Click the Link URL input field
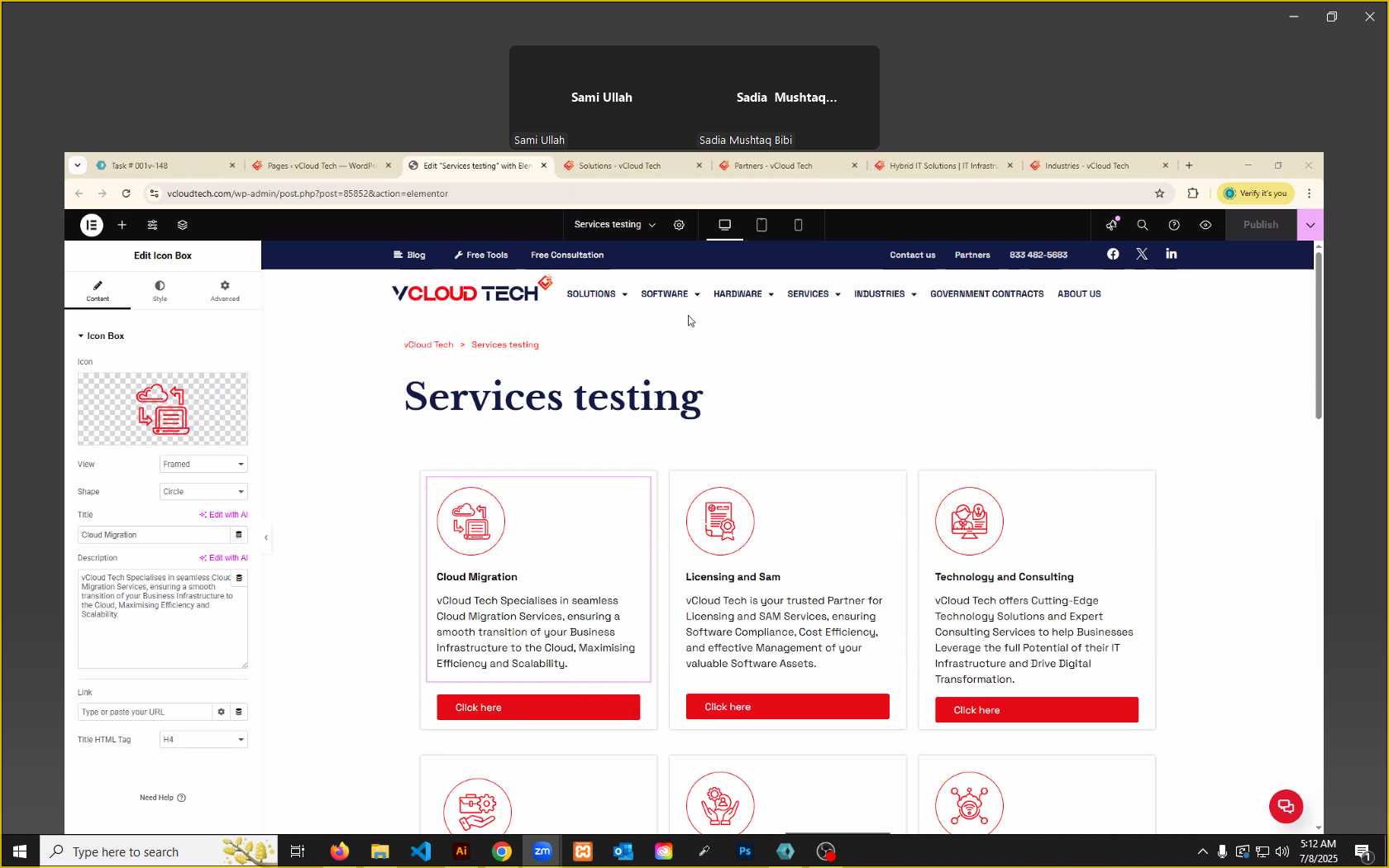The height and width of the screenshot is (868, 1389). 145,712
